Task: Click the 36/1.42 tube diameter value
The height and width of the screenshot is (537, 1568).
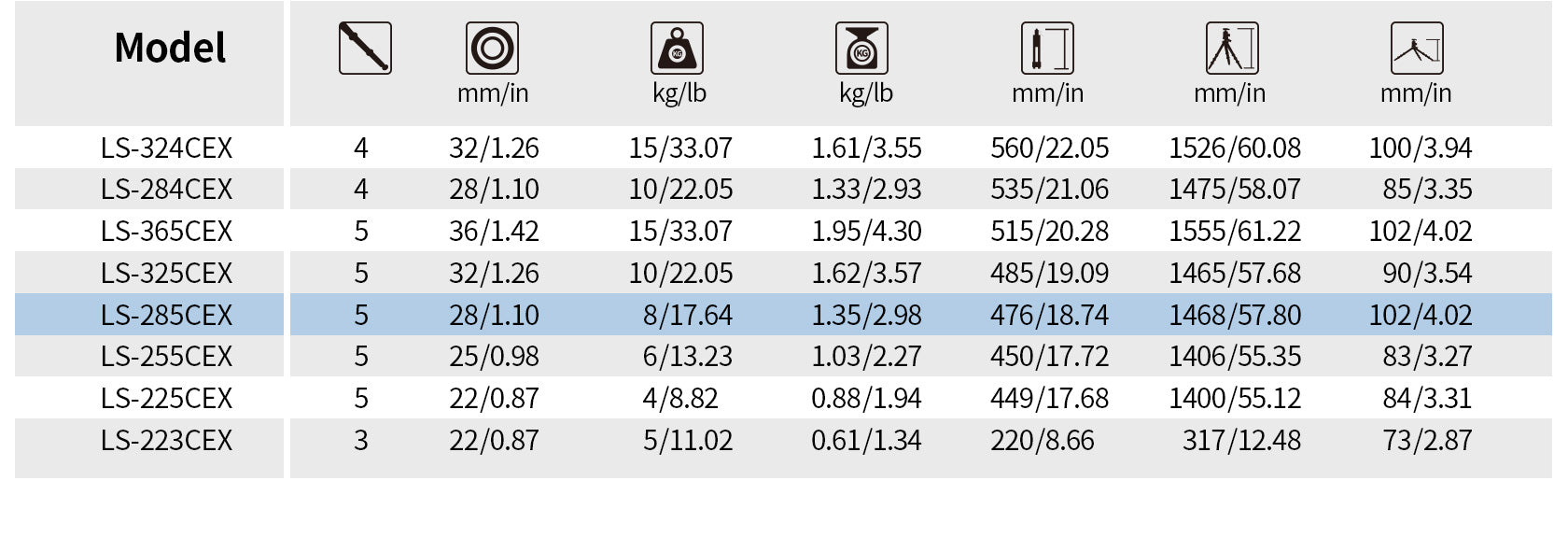Action: [494, 231]
